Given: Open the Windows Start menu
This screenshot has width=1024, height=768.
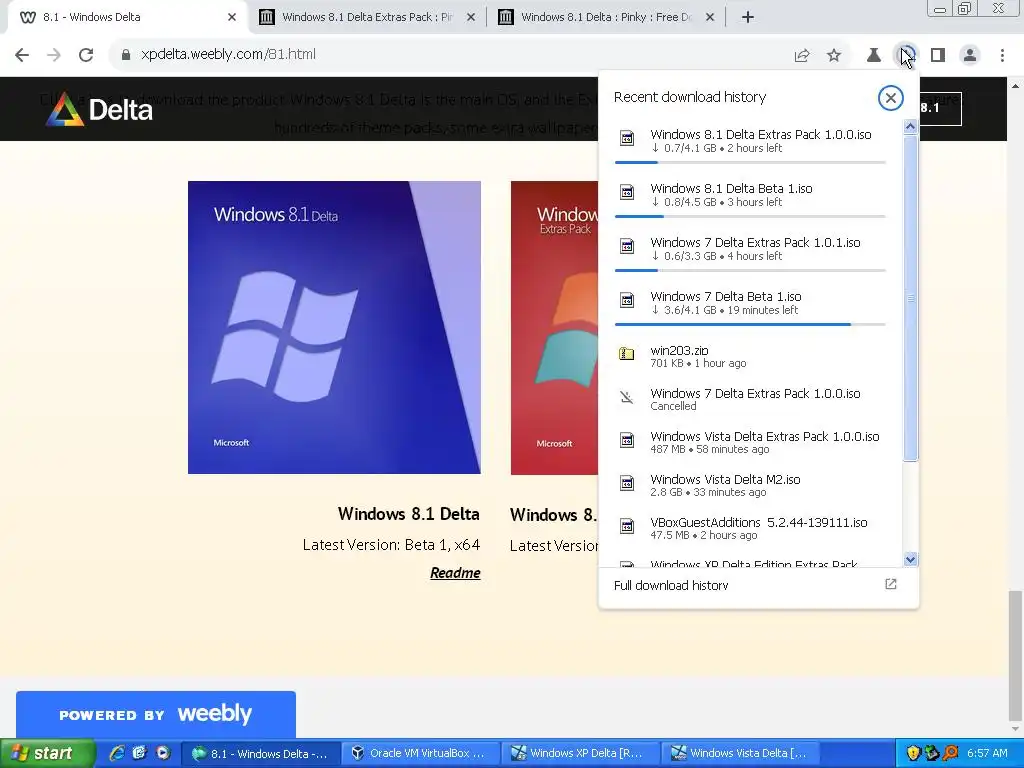Looking at the screenshot, I should (48, 753).
